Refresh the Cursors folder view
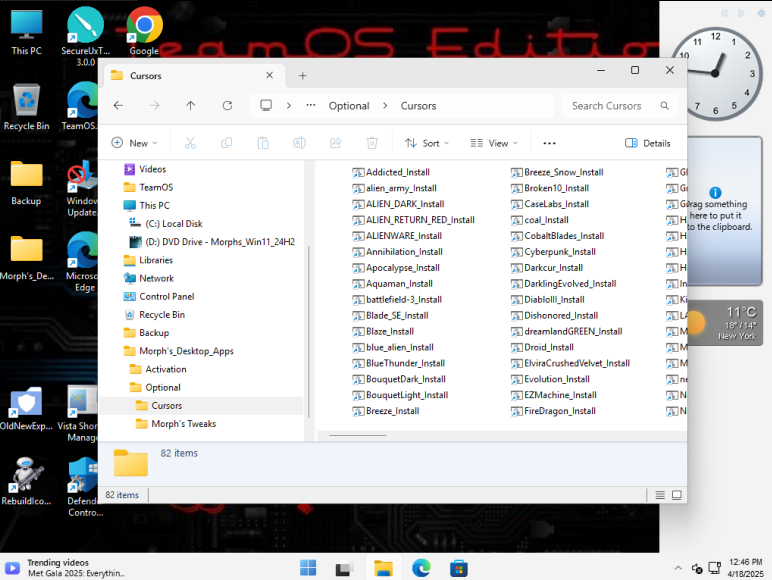 click(x=227, y=105)
